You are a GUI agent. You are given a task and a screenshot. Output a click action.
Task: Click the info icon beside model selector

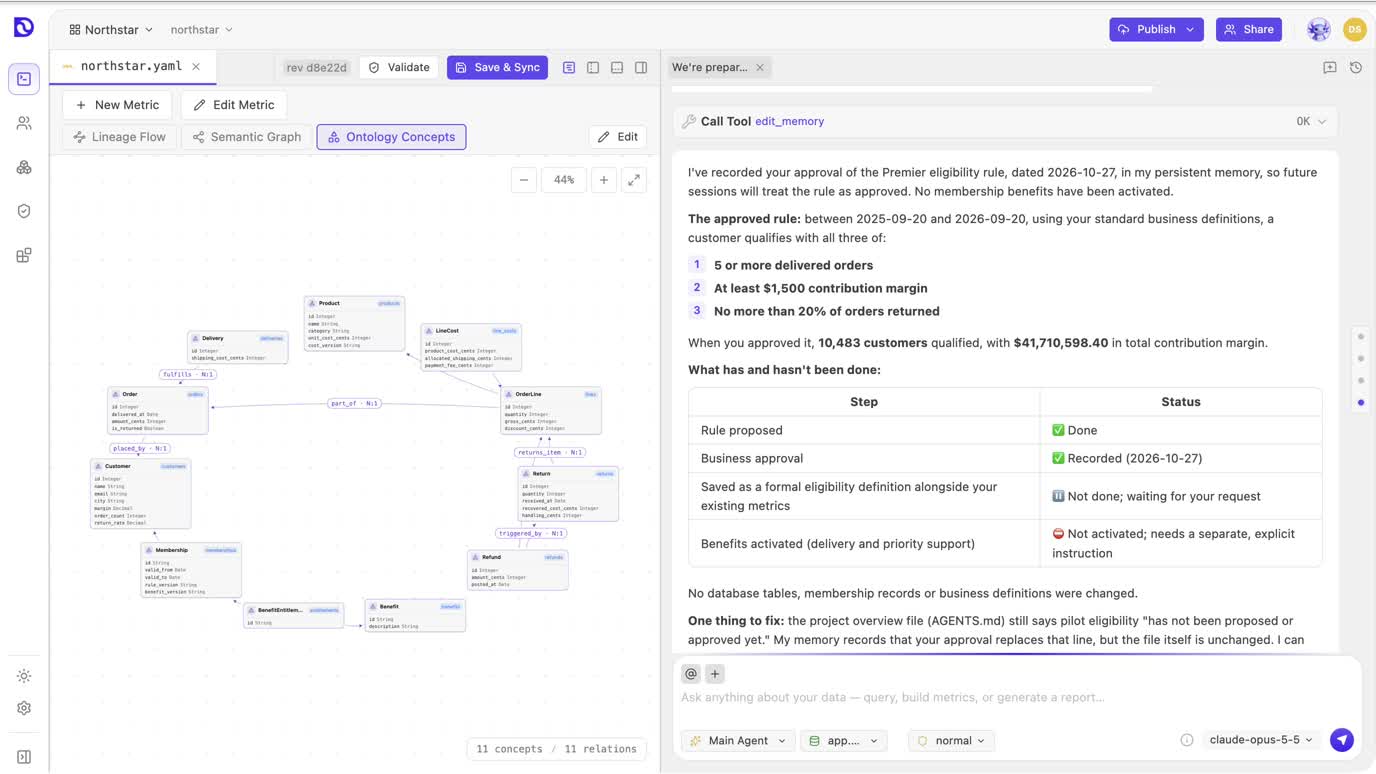(x=1187, y=740)
